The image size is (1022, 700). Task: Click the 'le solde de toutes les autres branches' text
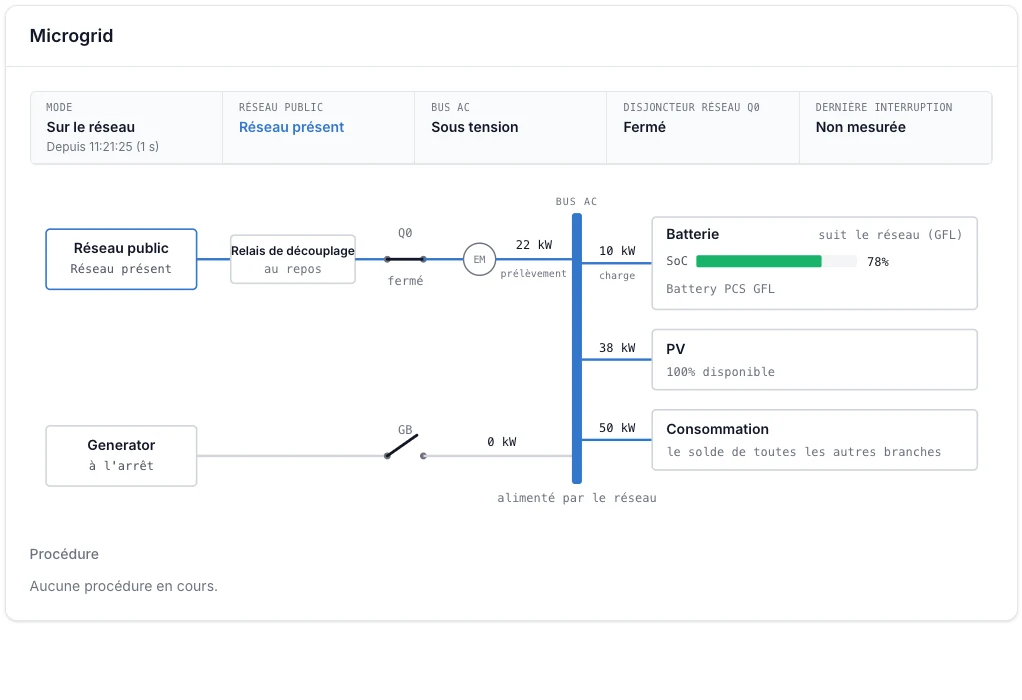click(x=804, y=452)
